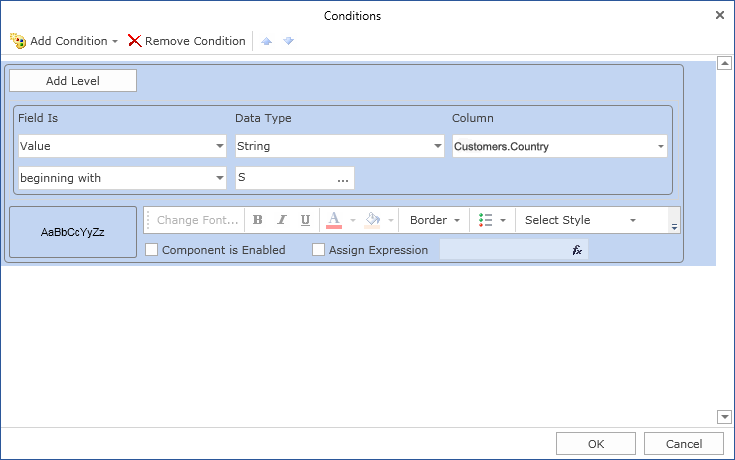Image resolution: width=735 pixels, height=460 pixels.
Task: Move condition up with up arrow
Action: pyautogui.click(x=267, y=41)
